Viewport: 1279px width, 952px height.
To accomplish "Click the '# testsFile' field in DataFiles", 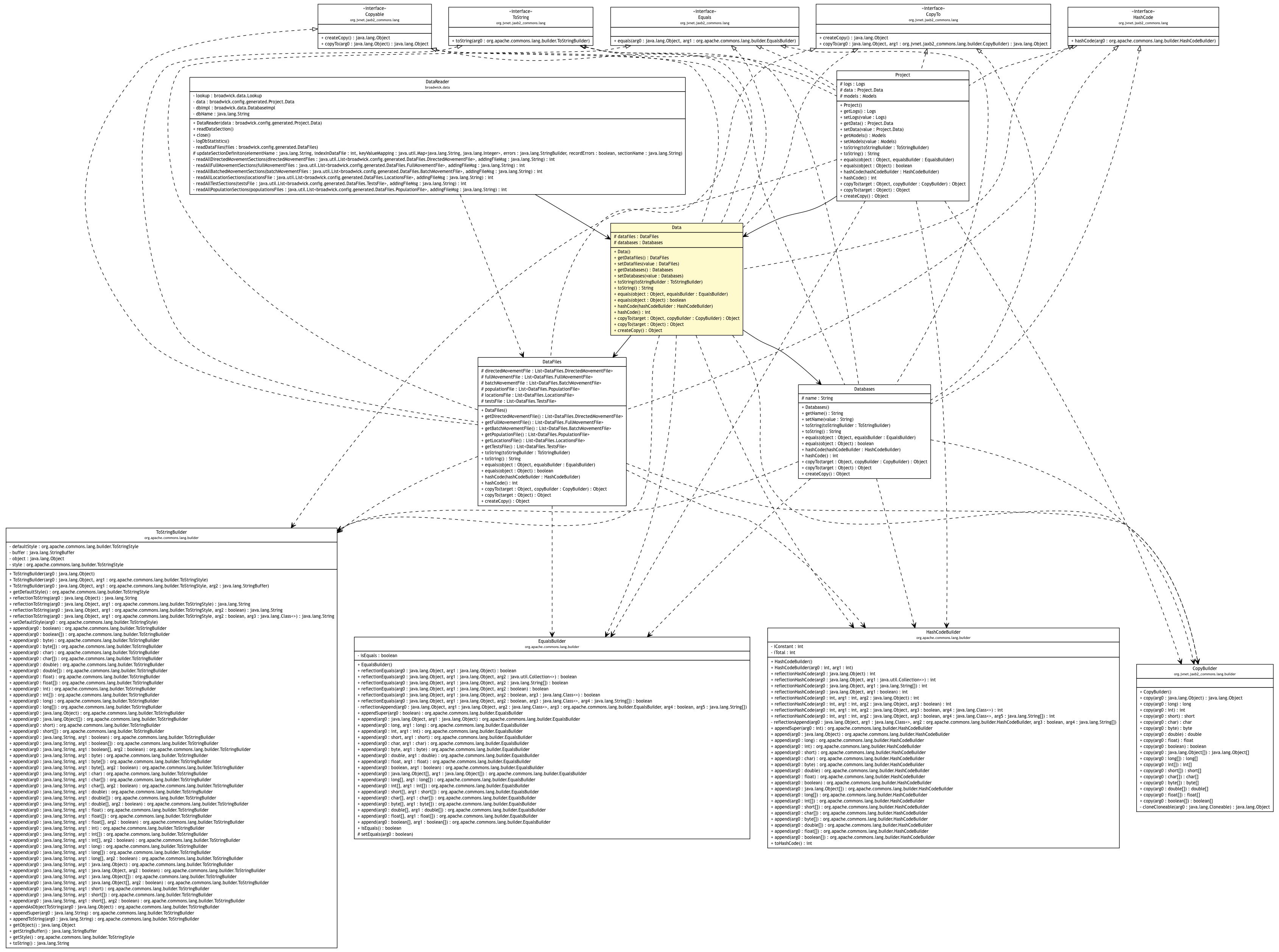I will tap(519, 401).
